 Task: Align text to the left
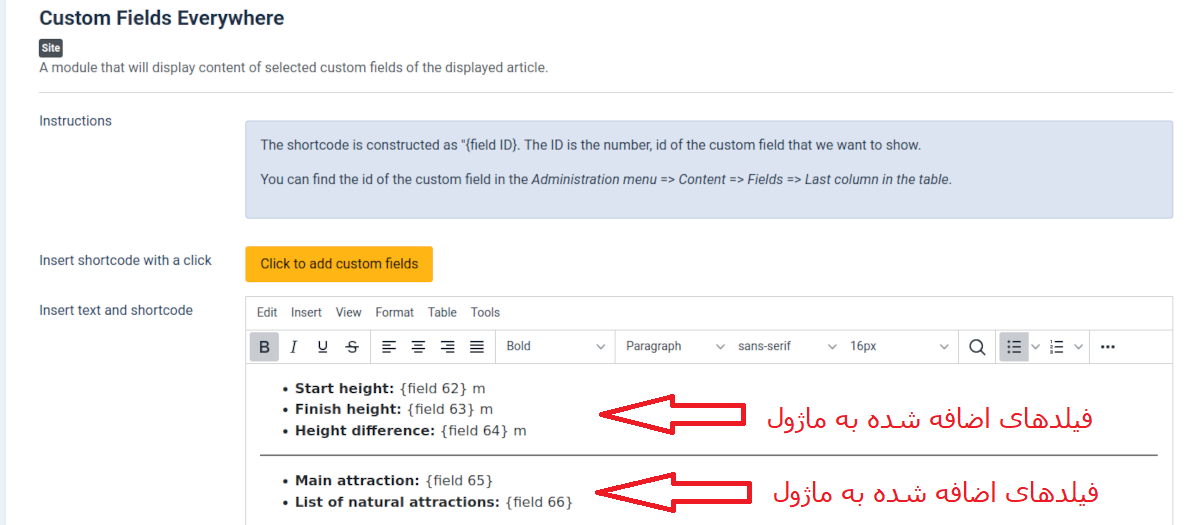point(389,347)
